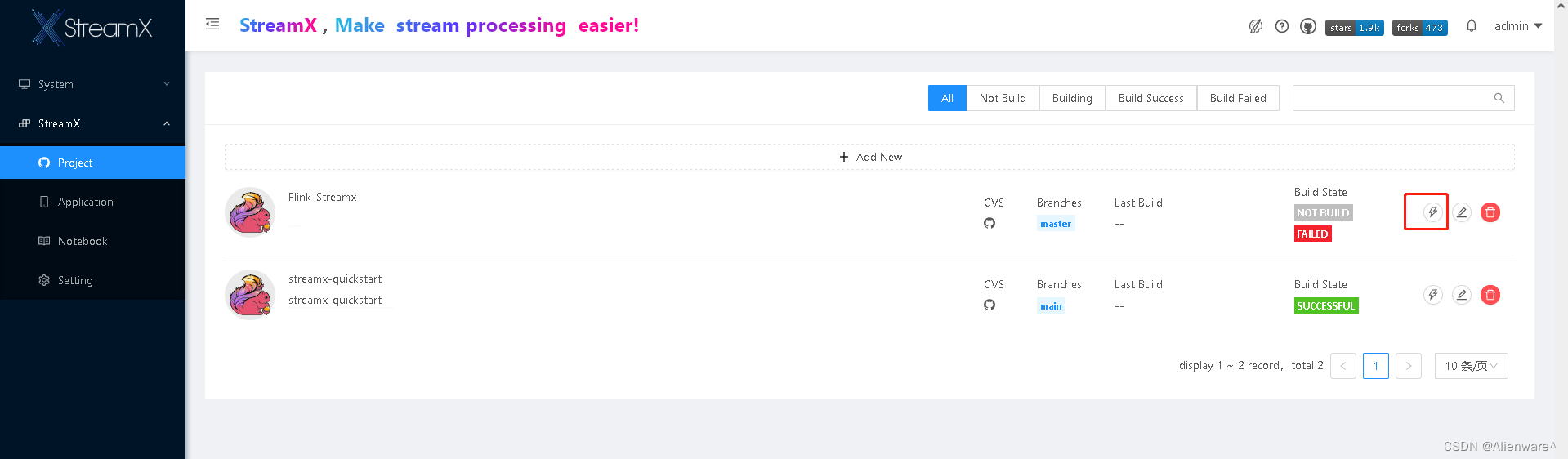
Task: Click the streamx-quickstart project title
Action: (x=335, y=279)
